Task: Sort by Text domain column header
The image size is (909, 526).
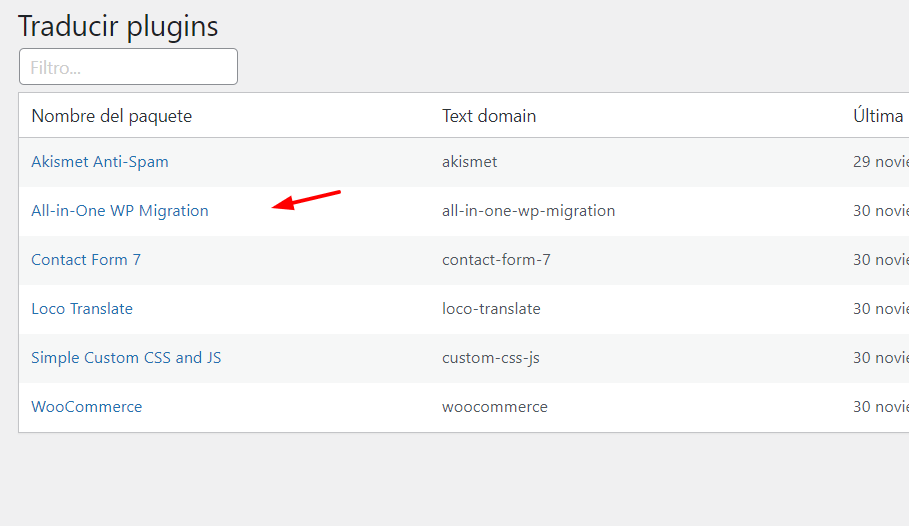Action: pos(489,116)
